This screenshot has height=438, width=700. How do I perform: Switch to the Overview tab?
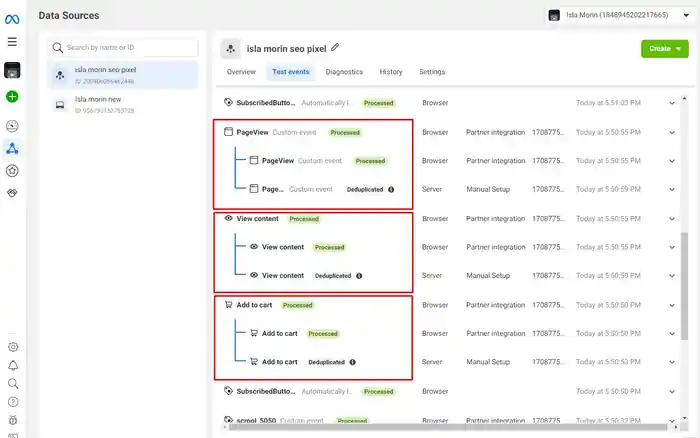coord(241,72)
